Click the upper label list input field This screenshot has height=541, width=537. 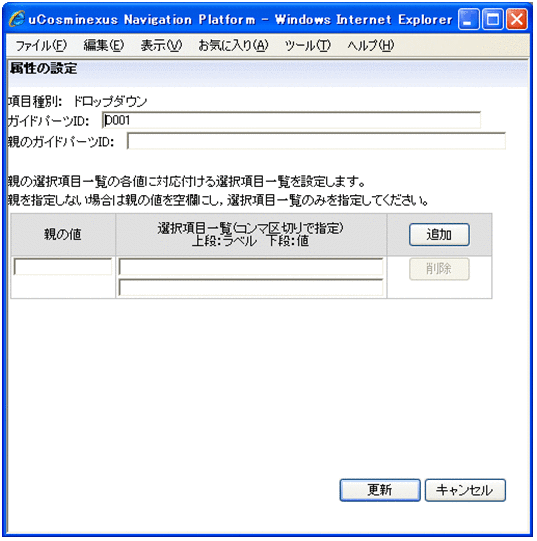point(251,267)
